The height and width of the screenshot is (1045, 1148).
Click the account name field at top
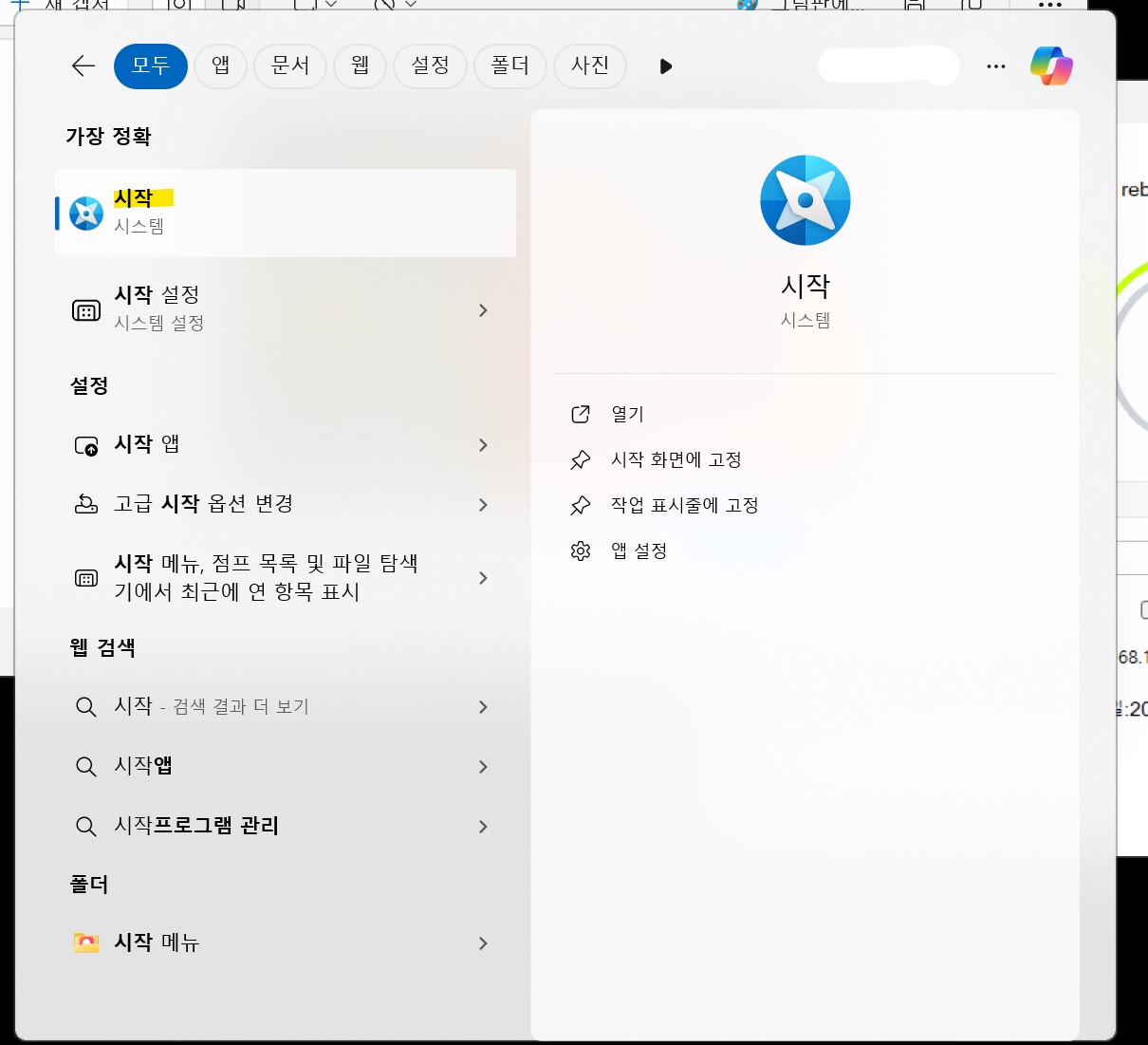point(888,66)
